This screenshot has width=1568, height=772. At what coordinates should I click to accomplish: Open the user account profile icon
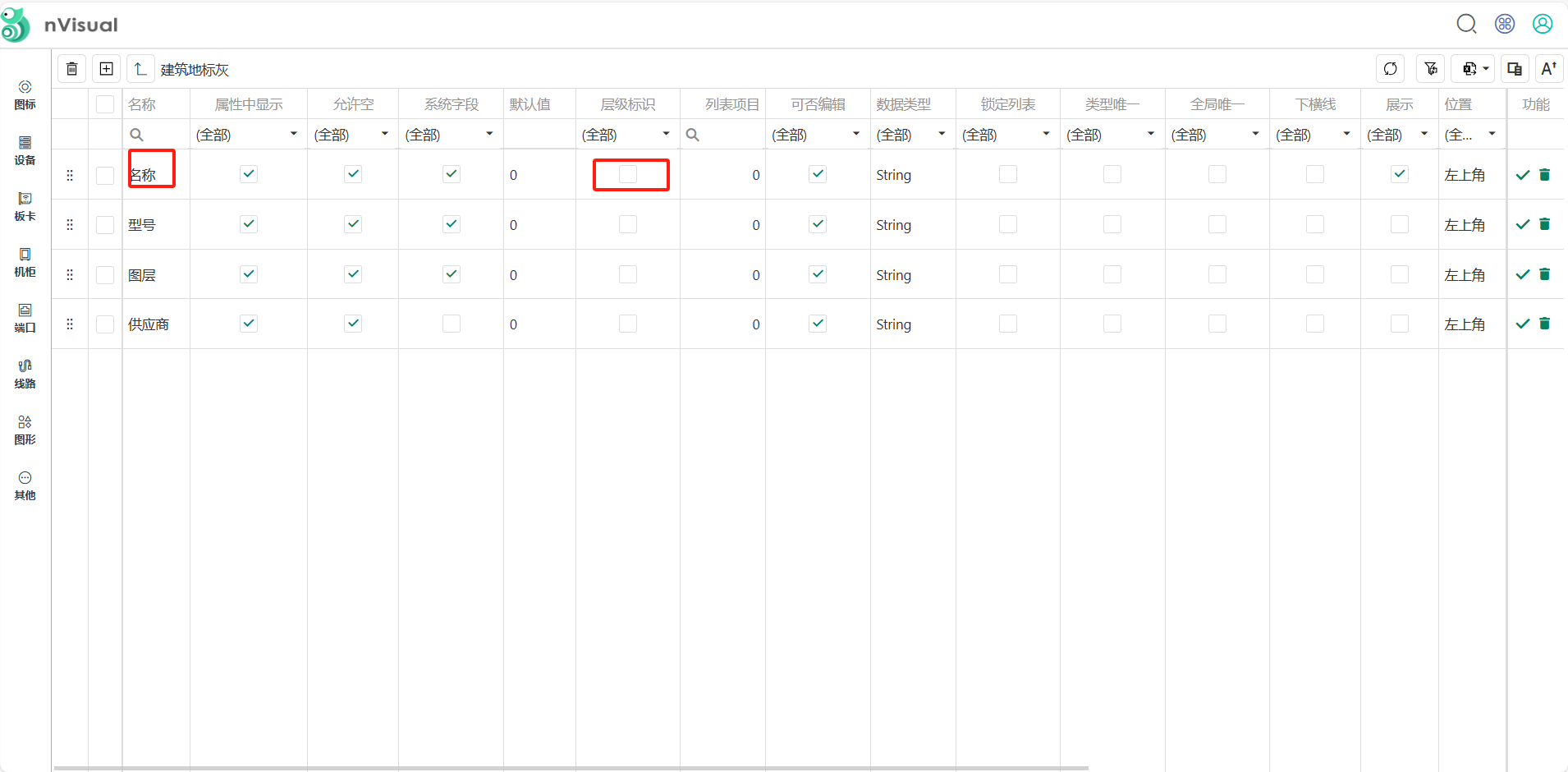1543,25
